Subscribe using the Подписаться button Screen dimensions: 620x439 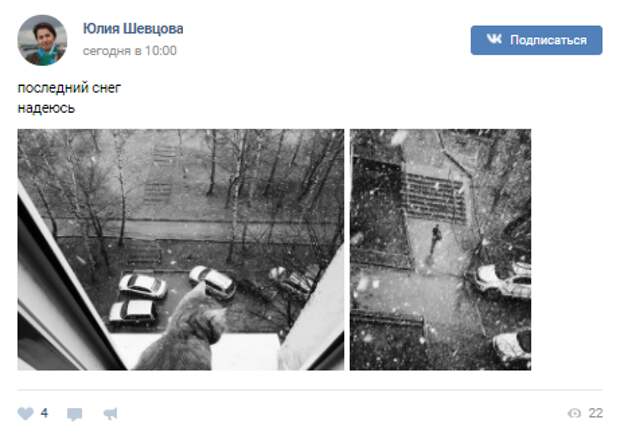coord(536,40)
